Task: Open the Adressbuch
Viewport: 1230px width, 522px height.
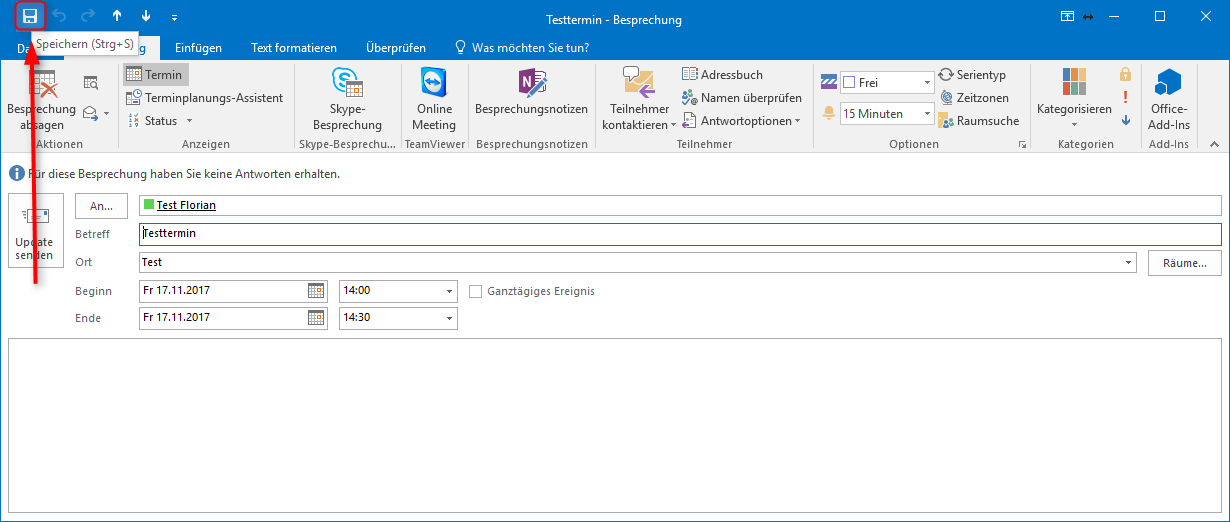Action: pos(722,74)
